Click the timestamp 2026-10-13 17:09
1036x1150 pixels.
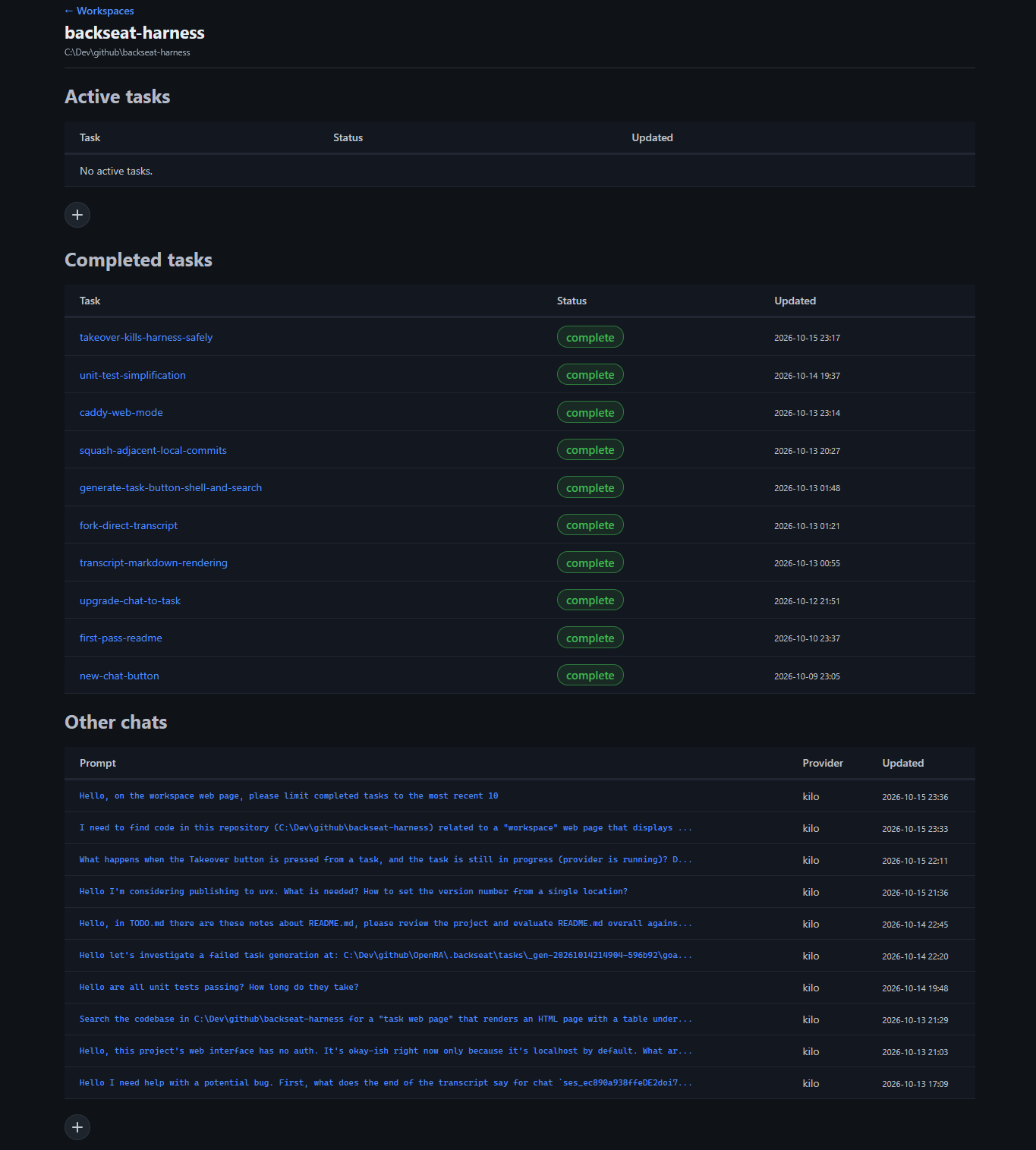coord(915,1084)
